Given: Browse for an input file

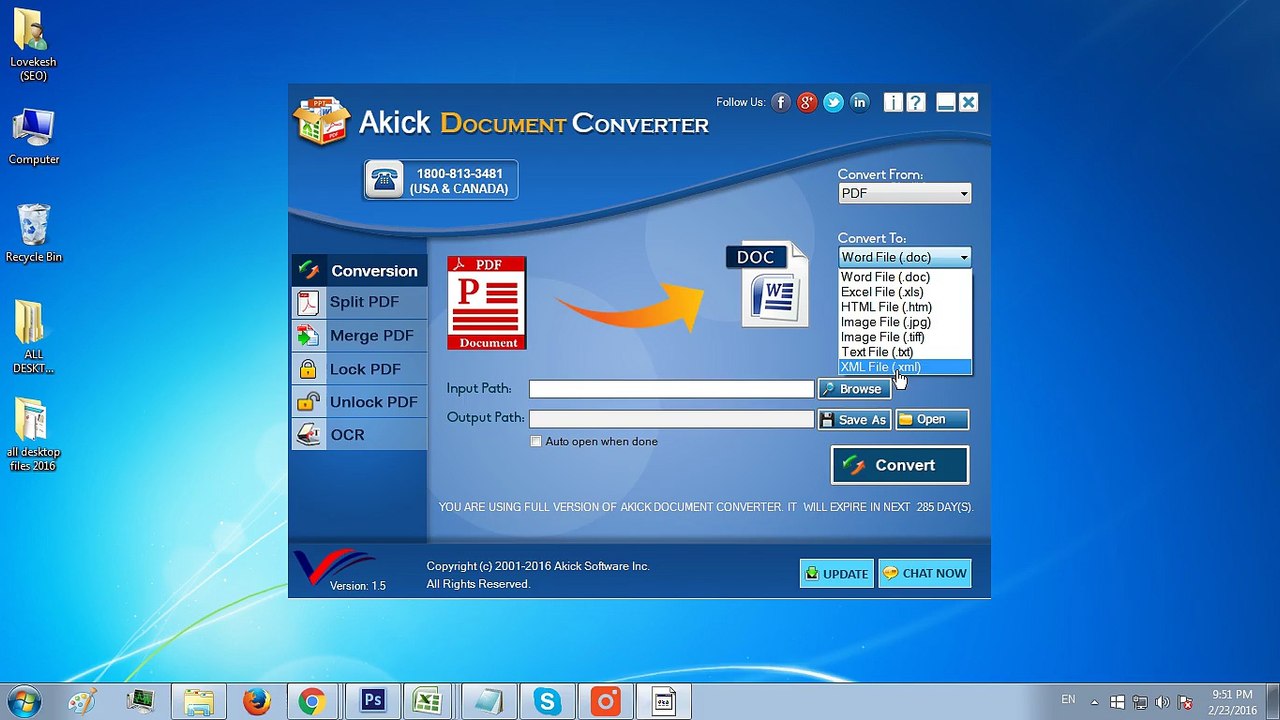Looking at the screenshot, I should tap(854, 389).
